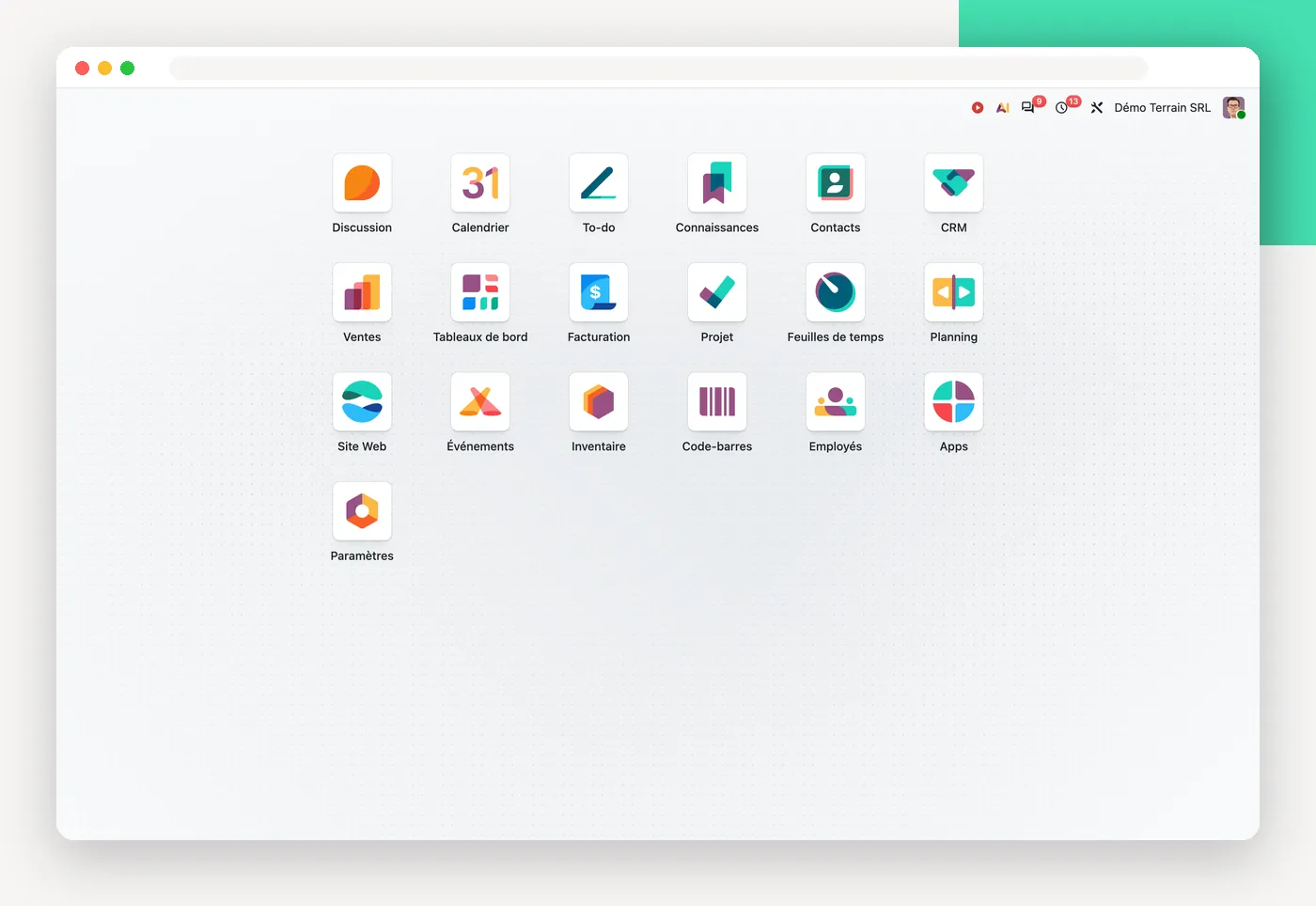Viewport: 1316px width, 906px height.
Task: Open the Facturation app
Action: click(599, 292)
